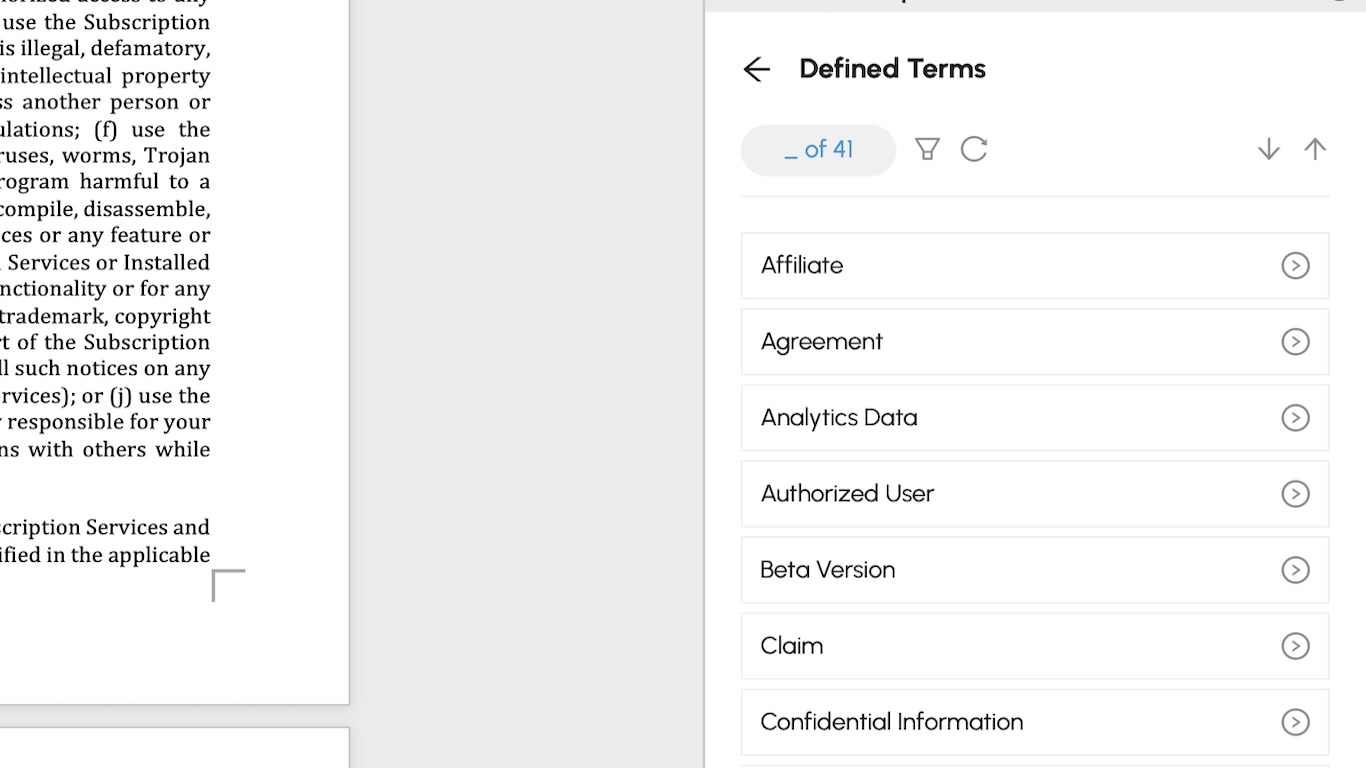Click the arrow icon next to Affiliate
This screenshot has width=1366, height=768.
[x=1295, y=266]
